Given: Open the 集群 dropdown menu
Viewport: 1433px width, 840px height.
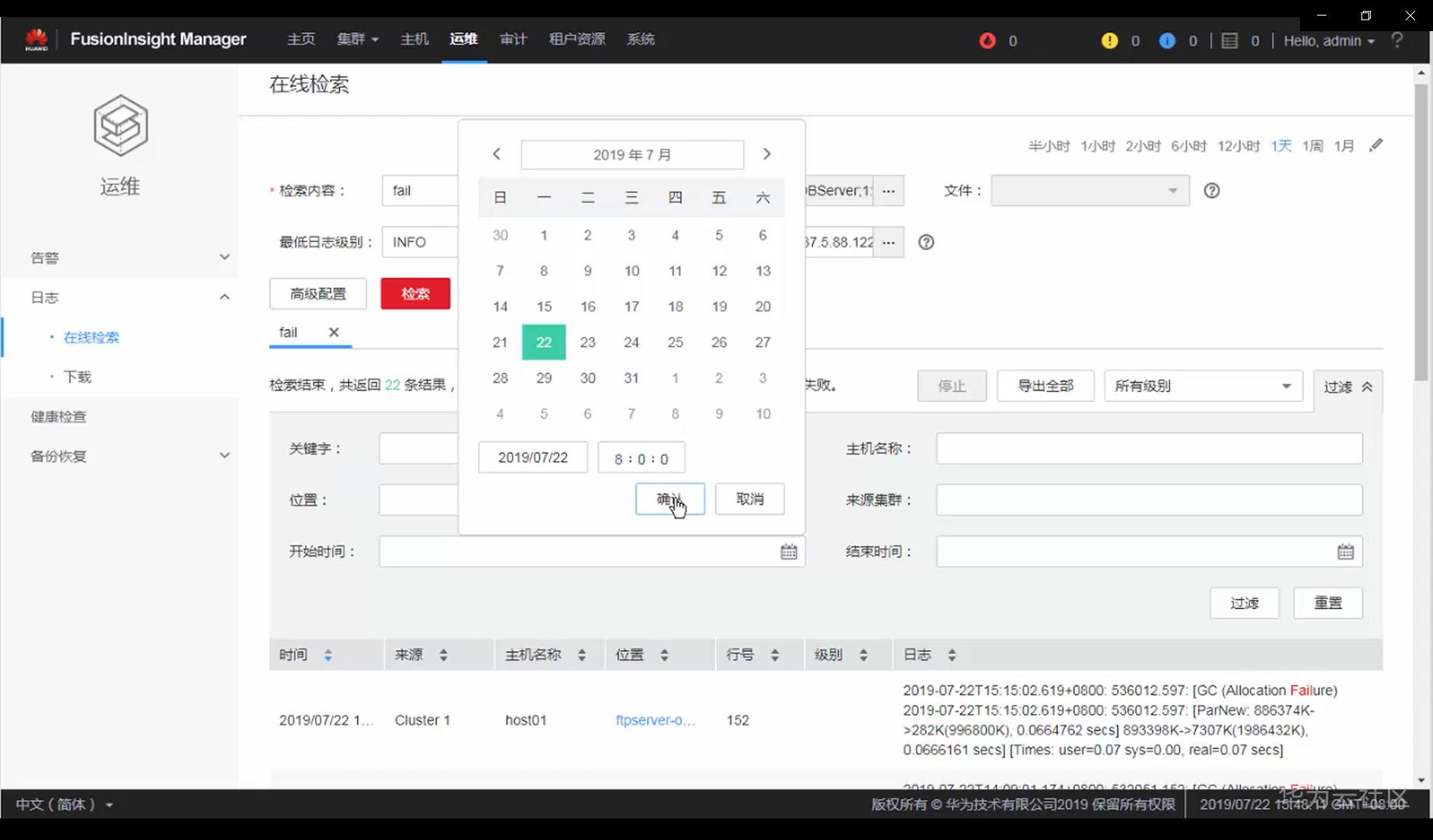Looking at the screenshot, I should click(358, 39).
